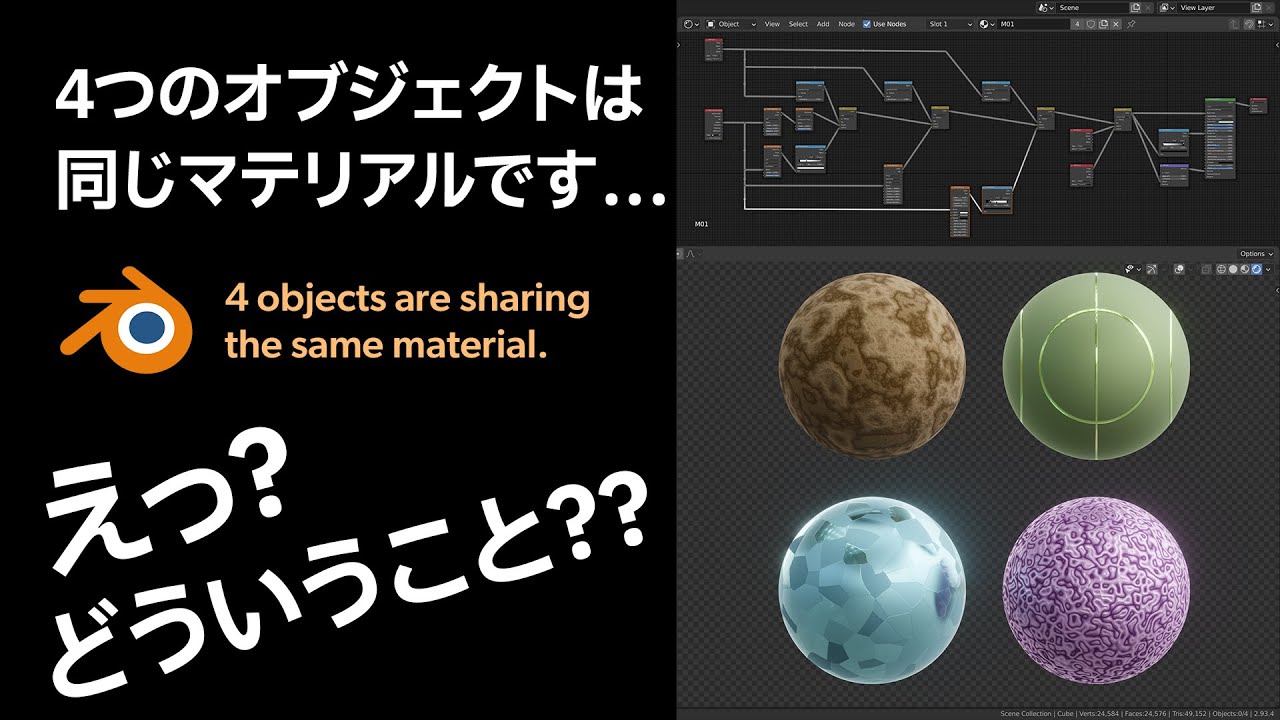The width and height of the screenshot is (1280, 720).
Task: Toggle fake user shield for M01
Action: pyautogui.click(x=1091, y=24)
